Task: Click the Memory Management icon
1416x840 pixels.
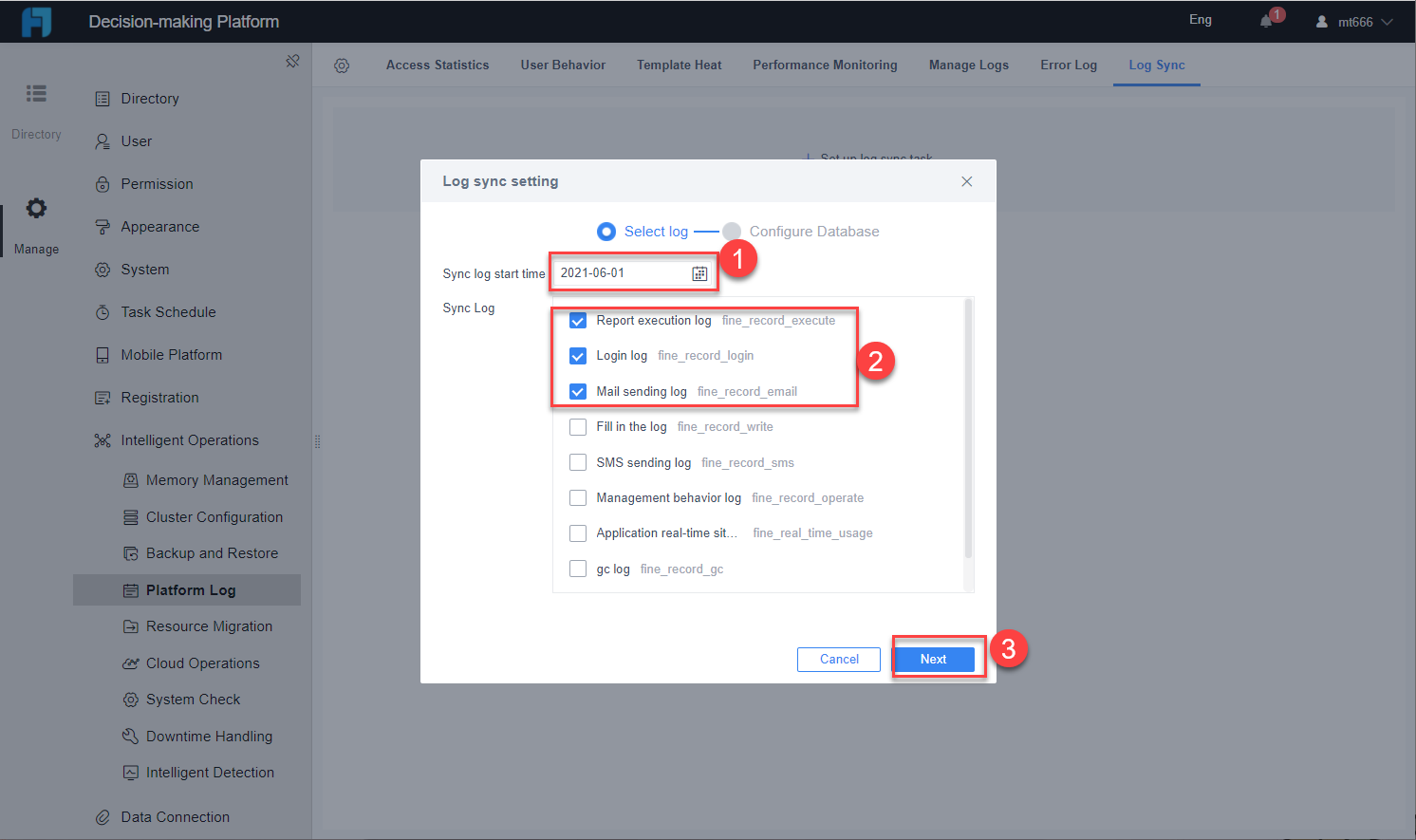Action: (x=131, y=480)
